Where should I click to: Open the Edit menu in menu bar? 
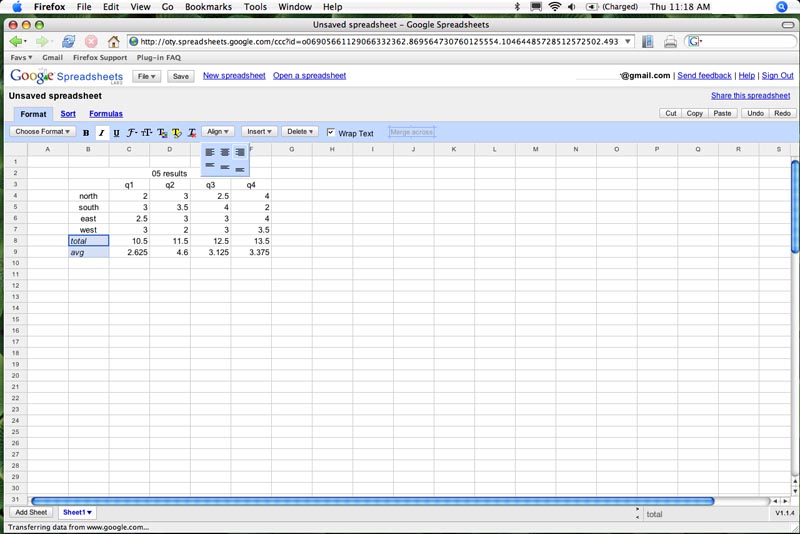click(111, 7)
